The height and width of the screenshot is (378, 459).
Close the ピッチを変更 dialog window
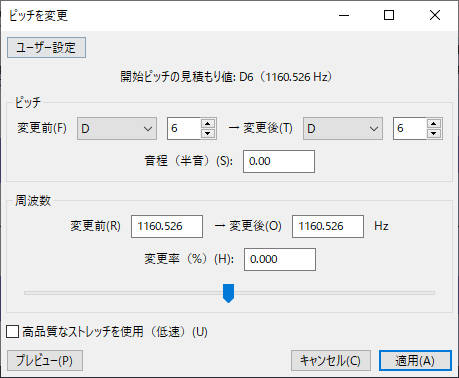point(435,15)
